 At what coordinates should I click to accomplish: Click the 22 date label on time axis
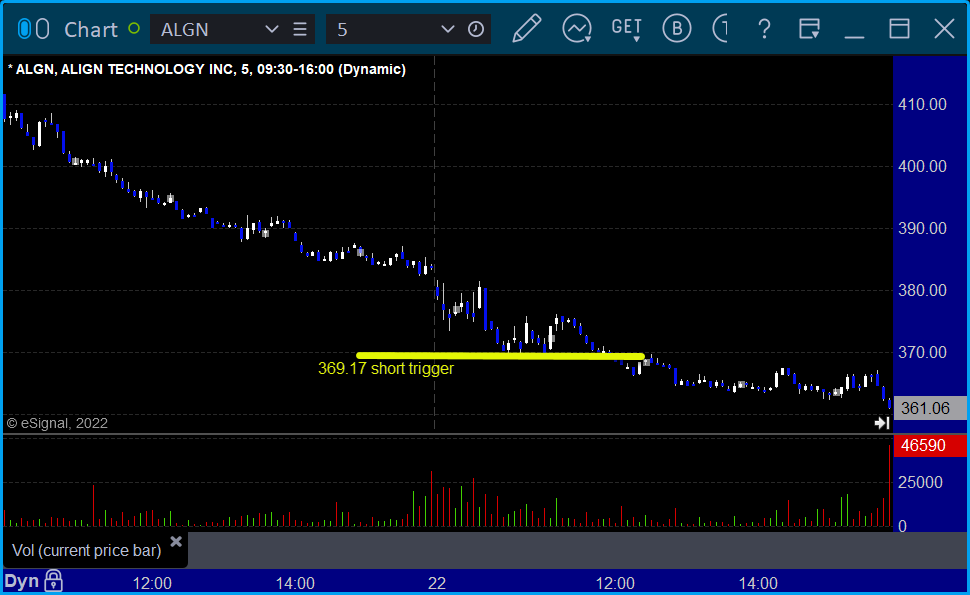pos(437,583)
